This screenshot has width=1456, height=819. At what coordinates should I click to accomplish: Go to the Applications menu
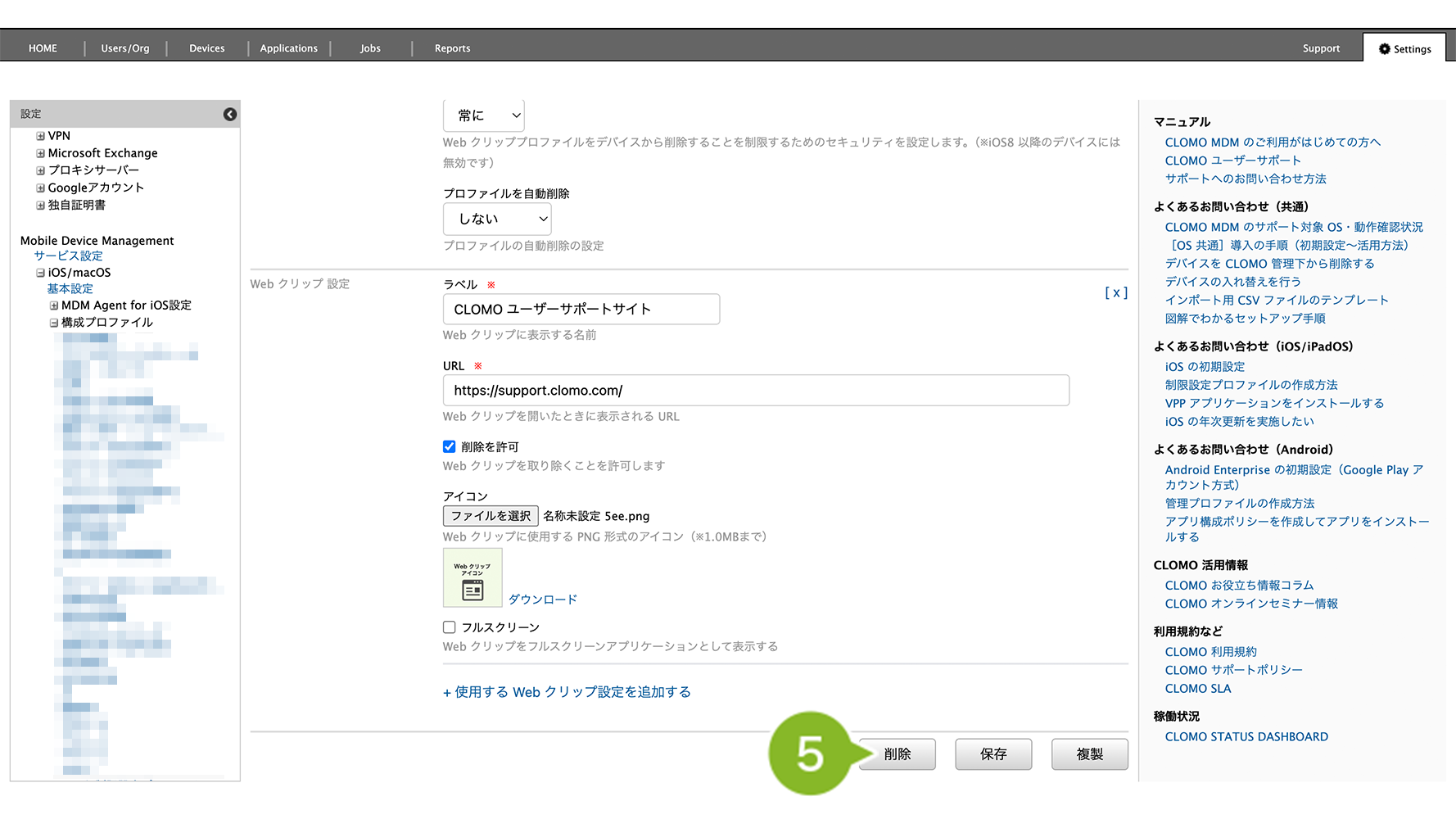(288, 48)
